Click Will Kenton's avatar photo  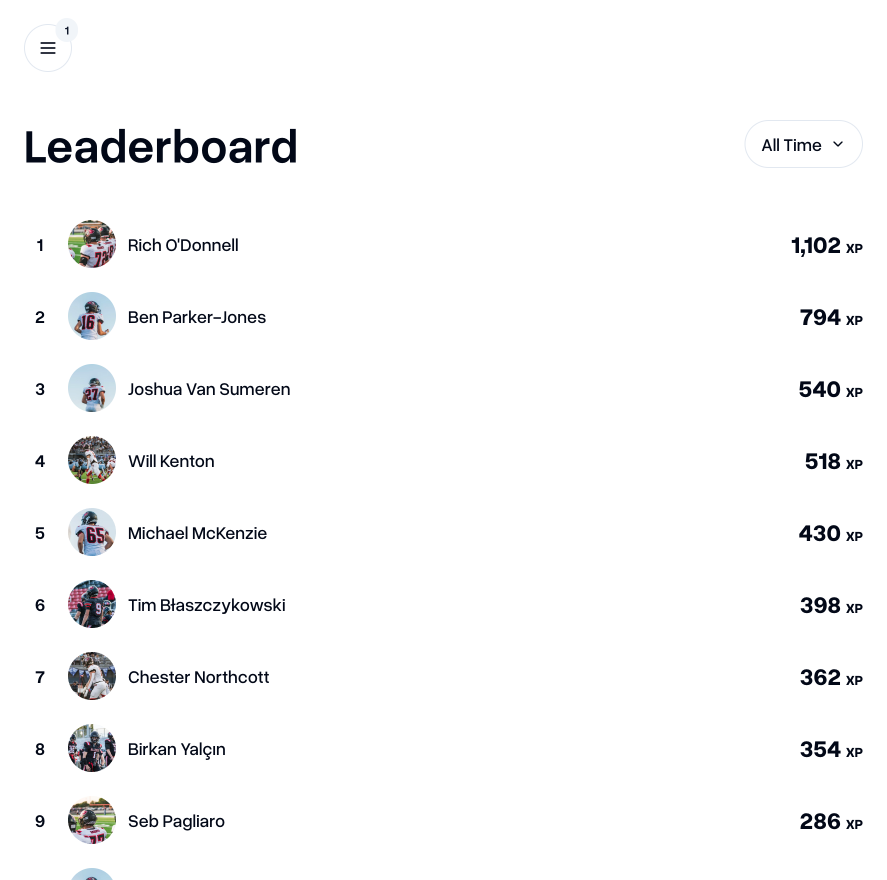[92, 460]
